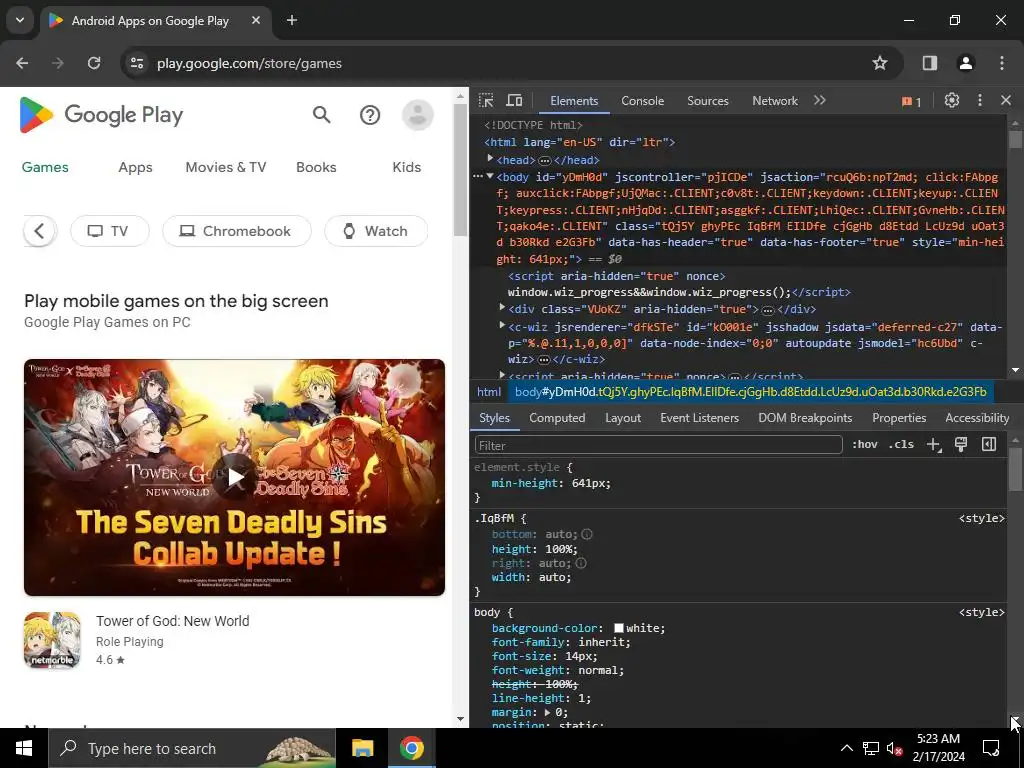Open the DOM Breakpoints tab
1024x768 pixels.
click(x=805, y=418)
